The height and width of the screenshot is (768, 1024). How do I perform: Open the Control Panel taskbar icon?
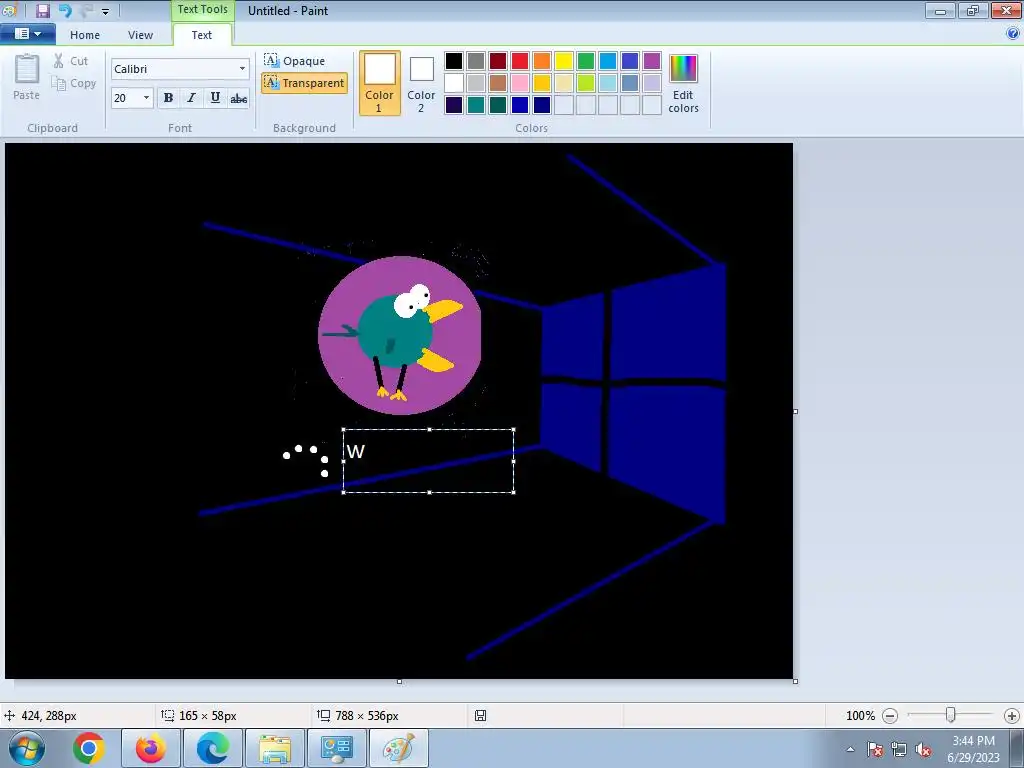click(337, 748)
